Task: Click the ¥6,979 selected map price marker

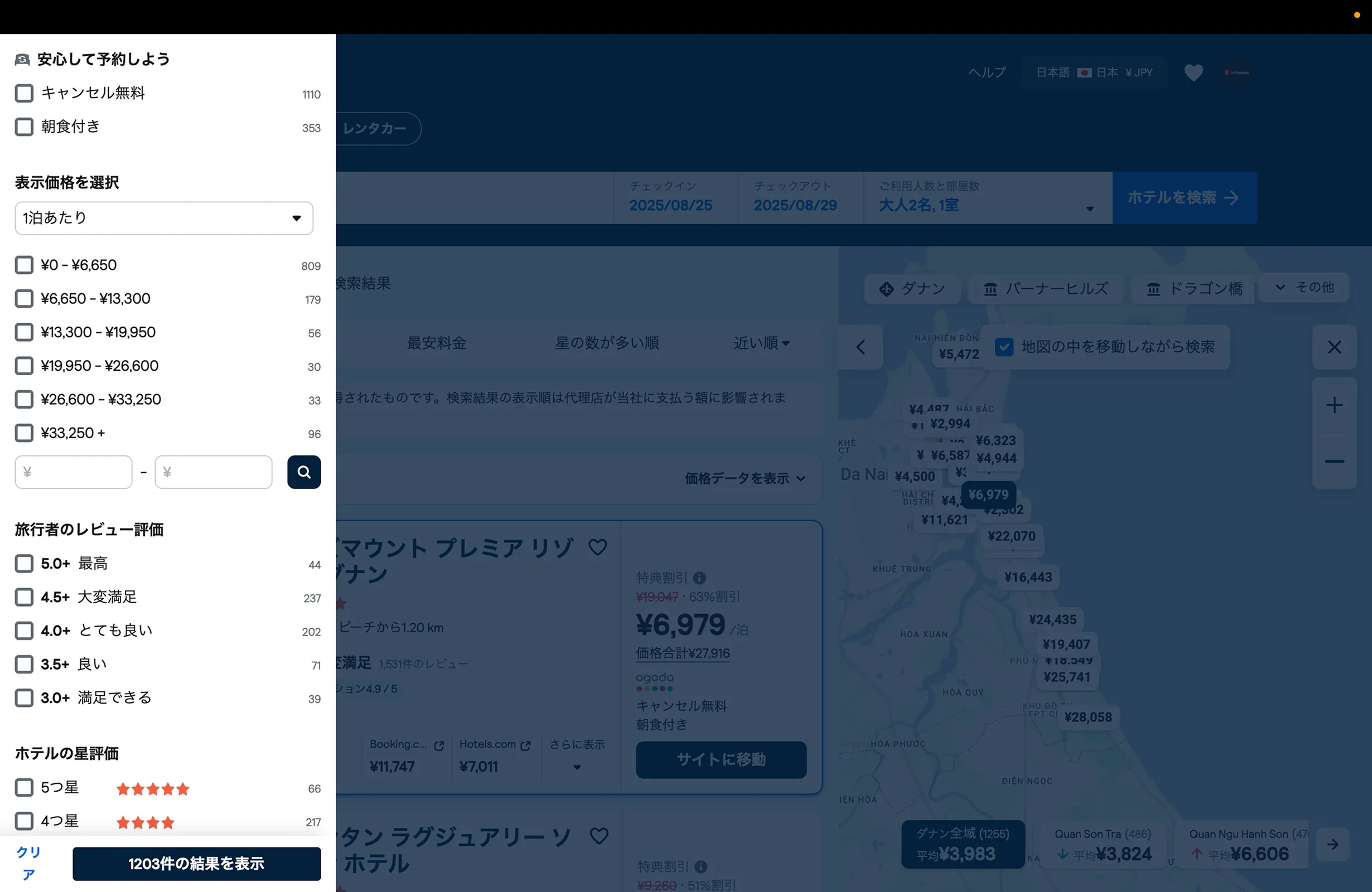Action: [988, 495]
